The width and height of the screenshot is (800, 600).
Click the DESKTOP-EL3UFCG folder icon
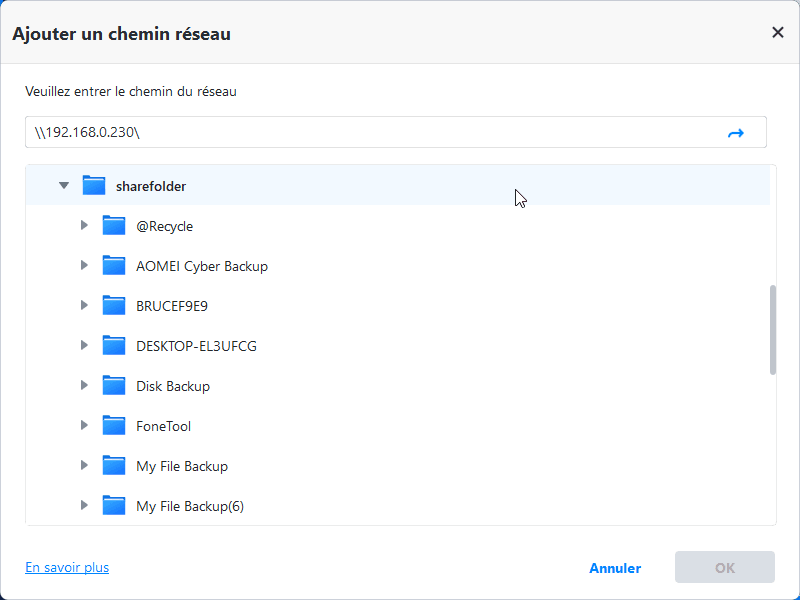(114, 346)
